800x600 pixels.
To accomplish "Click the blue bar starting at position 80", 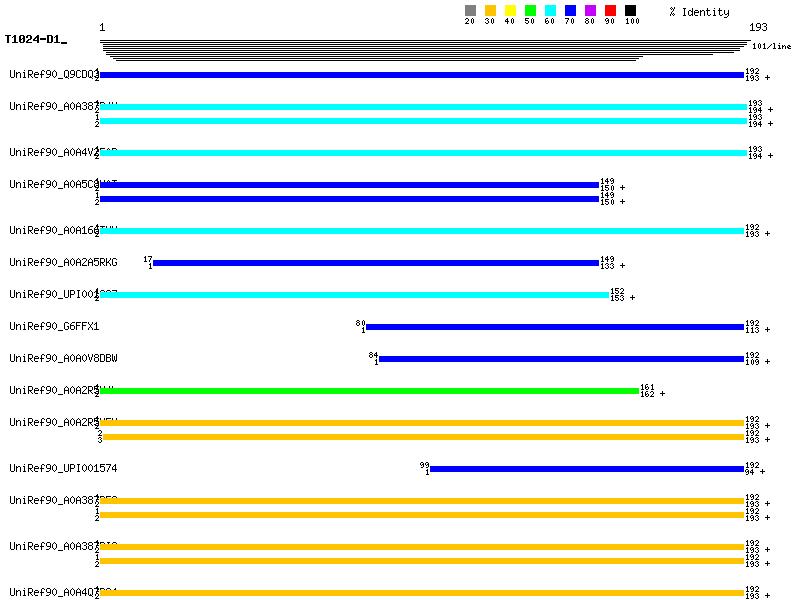I will (555, 327).
